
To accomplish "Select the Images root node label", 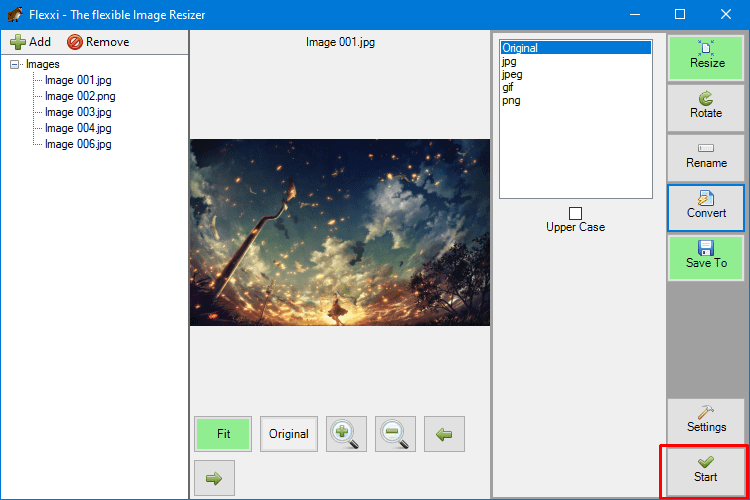I will pyautogui.click(x=43, y=64).
